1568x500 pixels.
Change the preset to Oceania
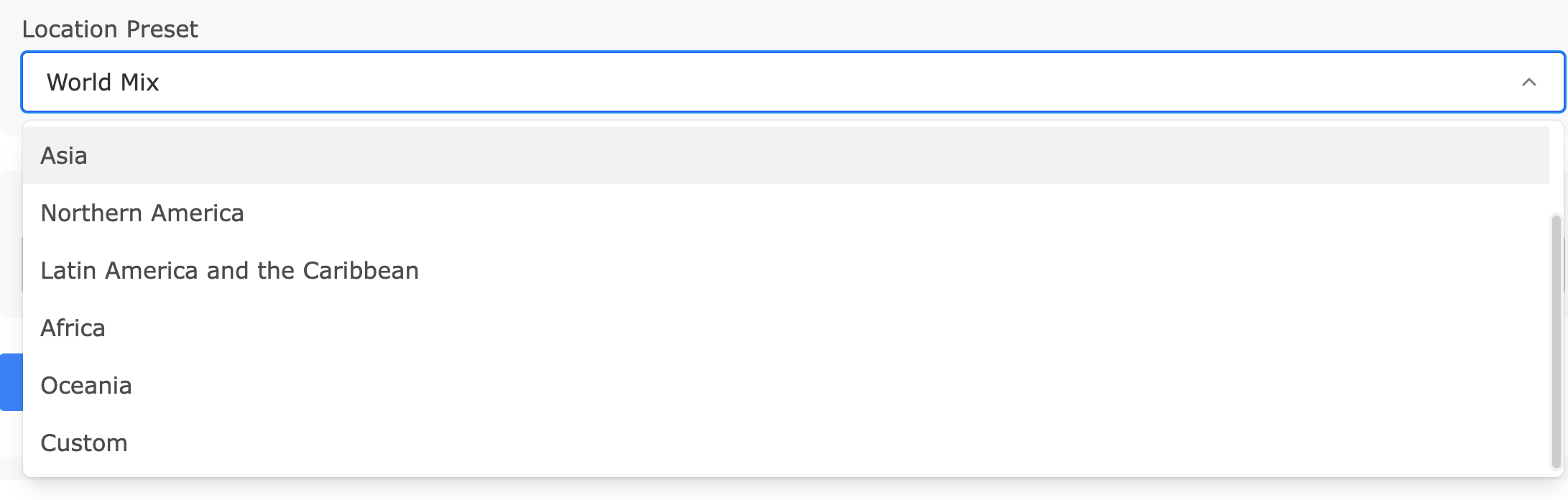tap(86, 386)
